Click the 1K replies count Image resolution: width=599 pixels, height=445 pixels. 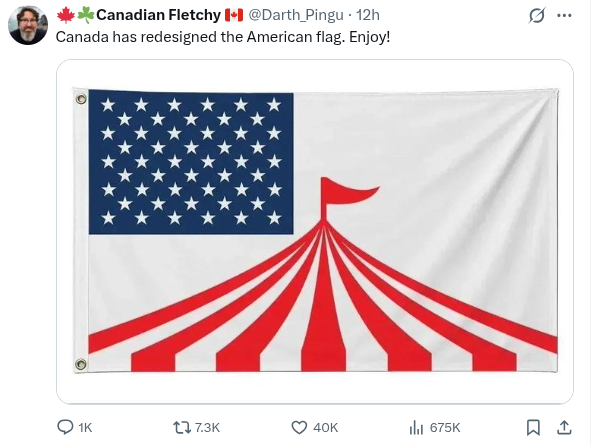[x=86, y=427]
